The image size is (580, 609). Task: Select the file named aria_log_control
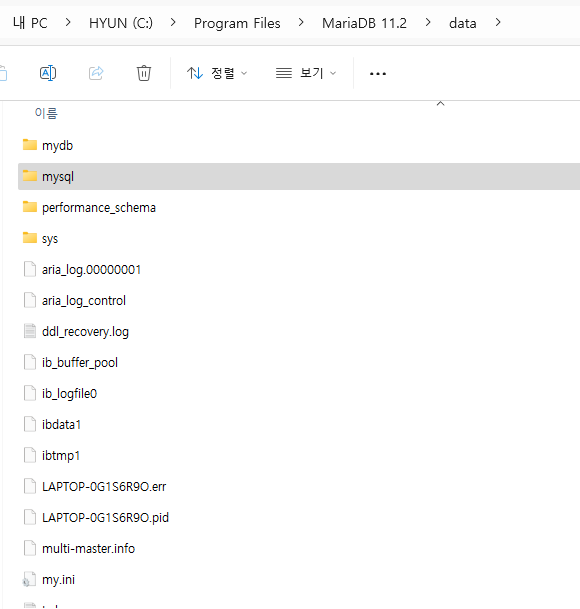click(84, 301)
